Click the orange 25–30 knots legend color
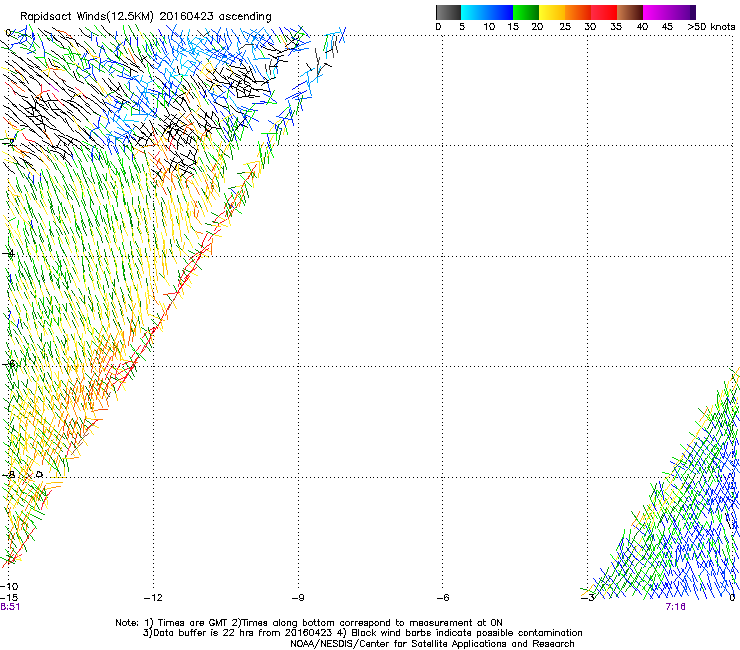 [x=578, y=12]
